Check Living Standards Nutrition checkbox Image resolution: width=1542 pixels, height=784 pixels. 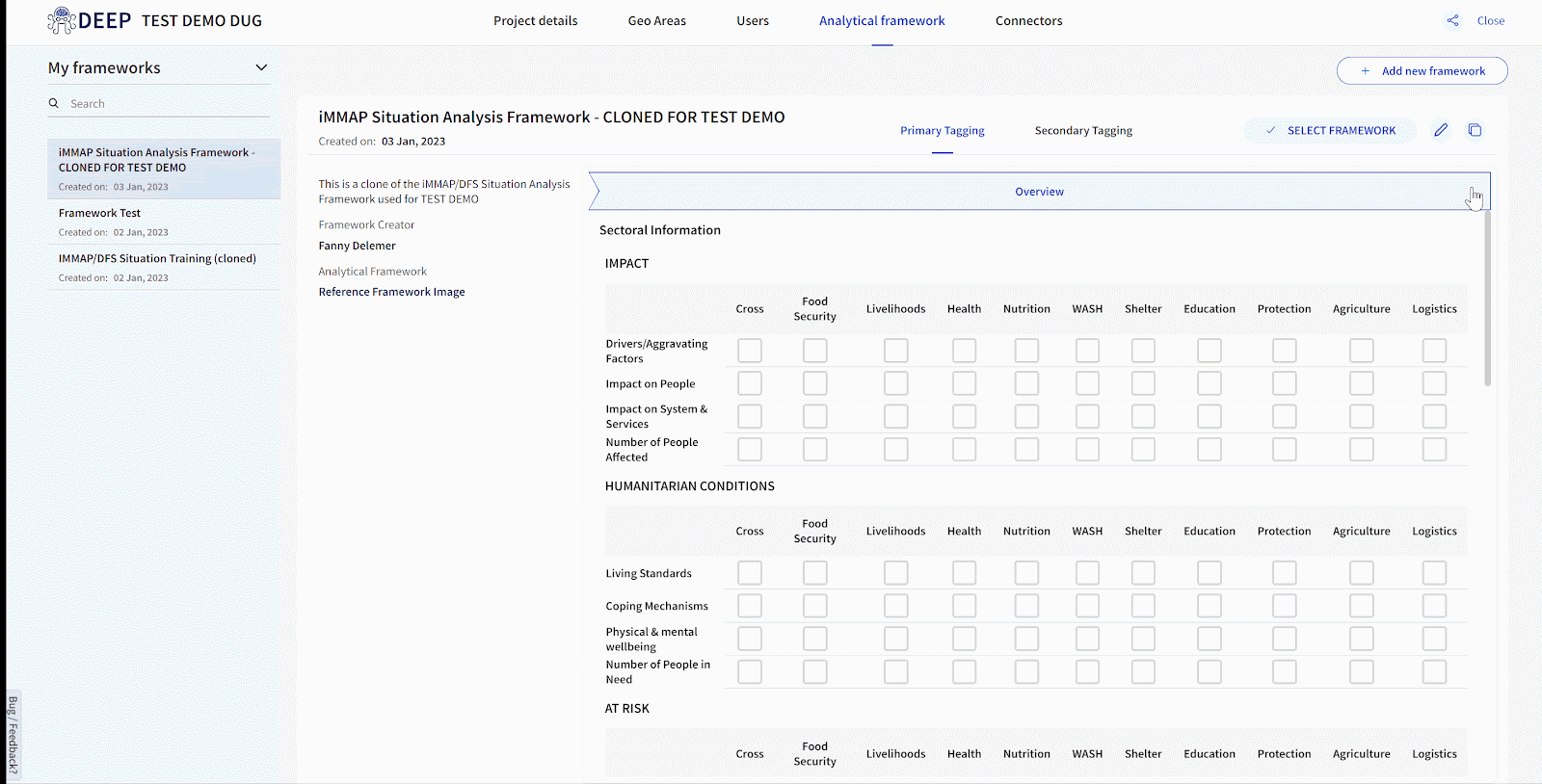[1026, 573]
